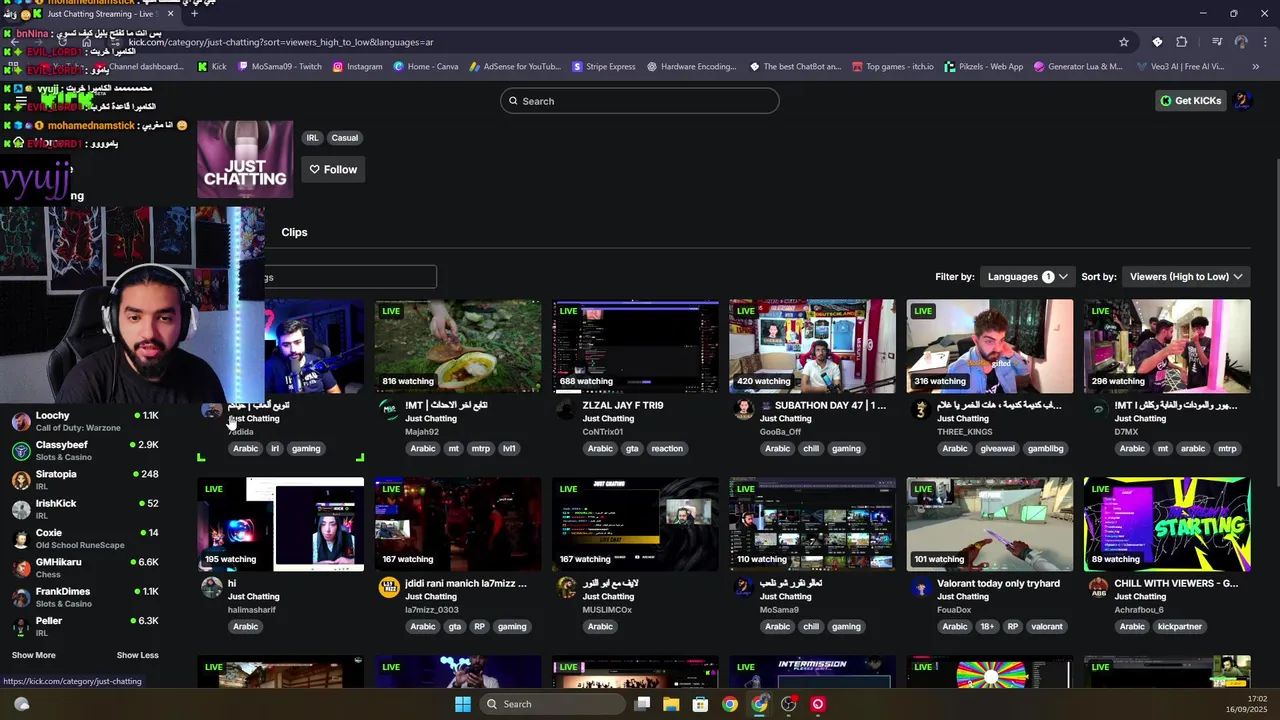
Task: Open the 'Valorant today only tryhard' thumbnail
Action: pos(990,524)
